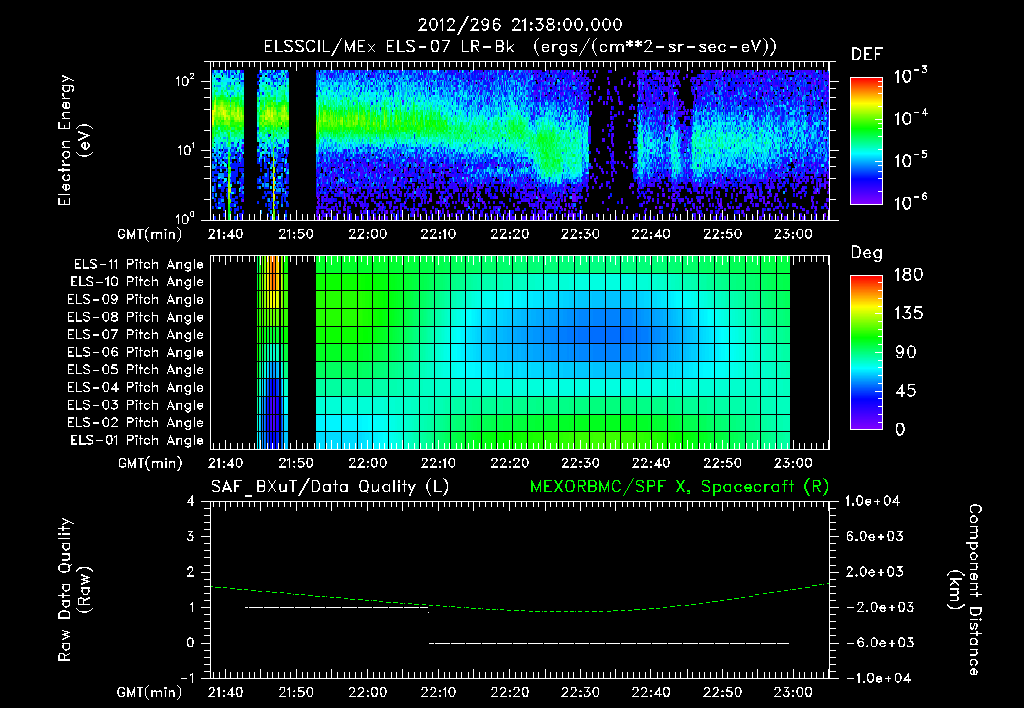
Task: Click the 10^1 electron energy tick label
Action: click(x=186, y=150)
